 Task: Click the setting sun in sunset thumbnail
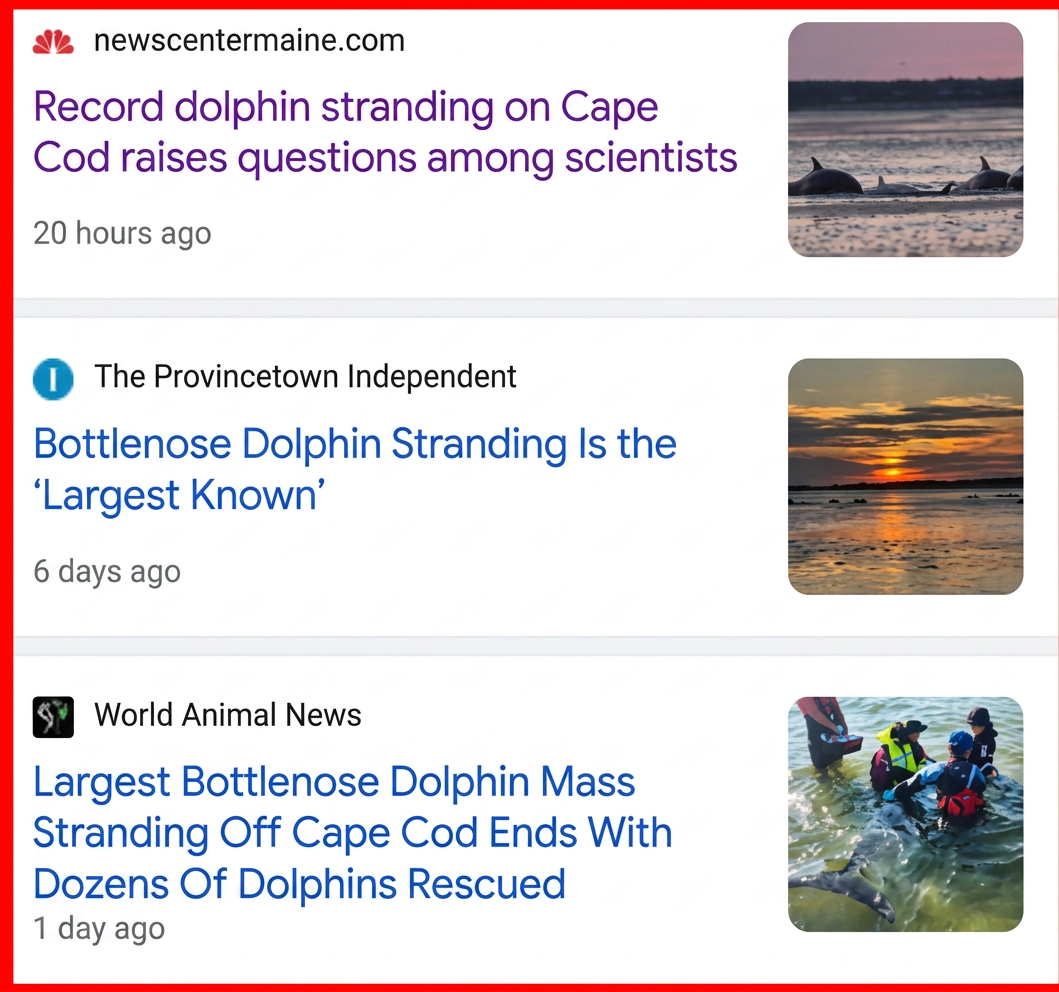892,472
